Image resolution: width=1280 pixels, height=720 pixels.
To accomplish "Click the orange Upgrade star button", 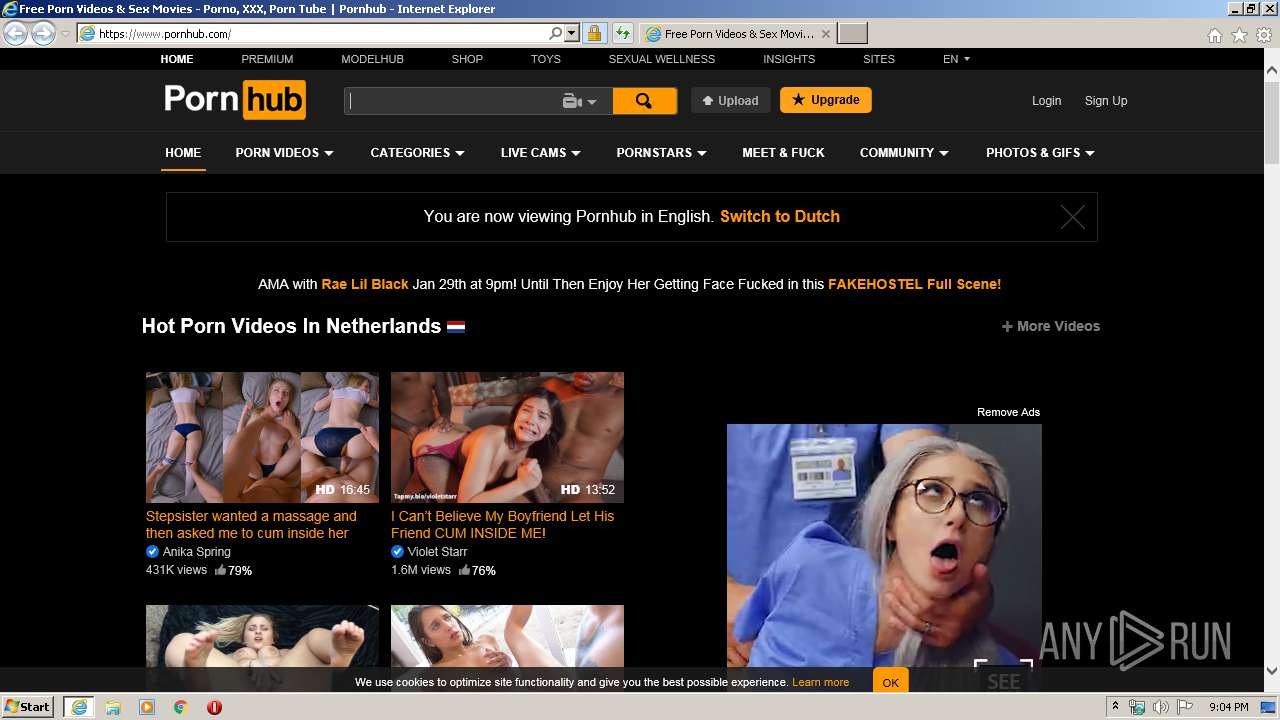I will 826,100.
